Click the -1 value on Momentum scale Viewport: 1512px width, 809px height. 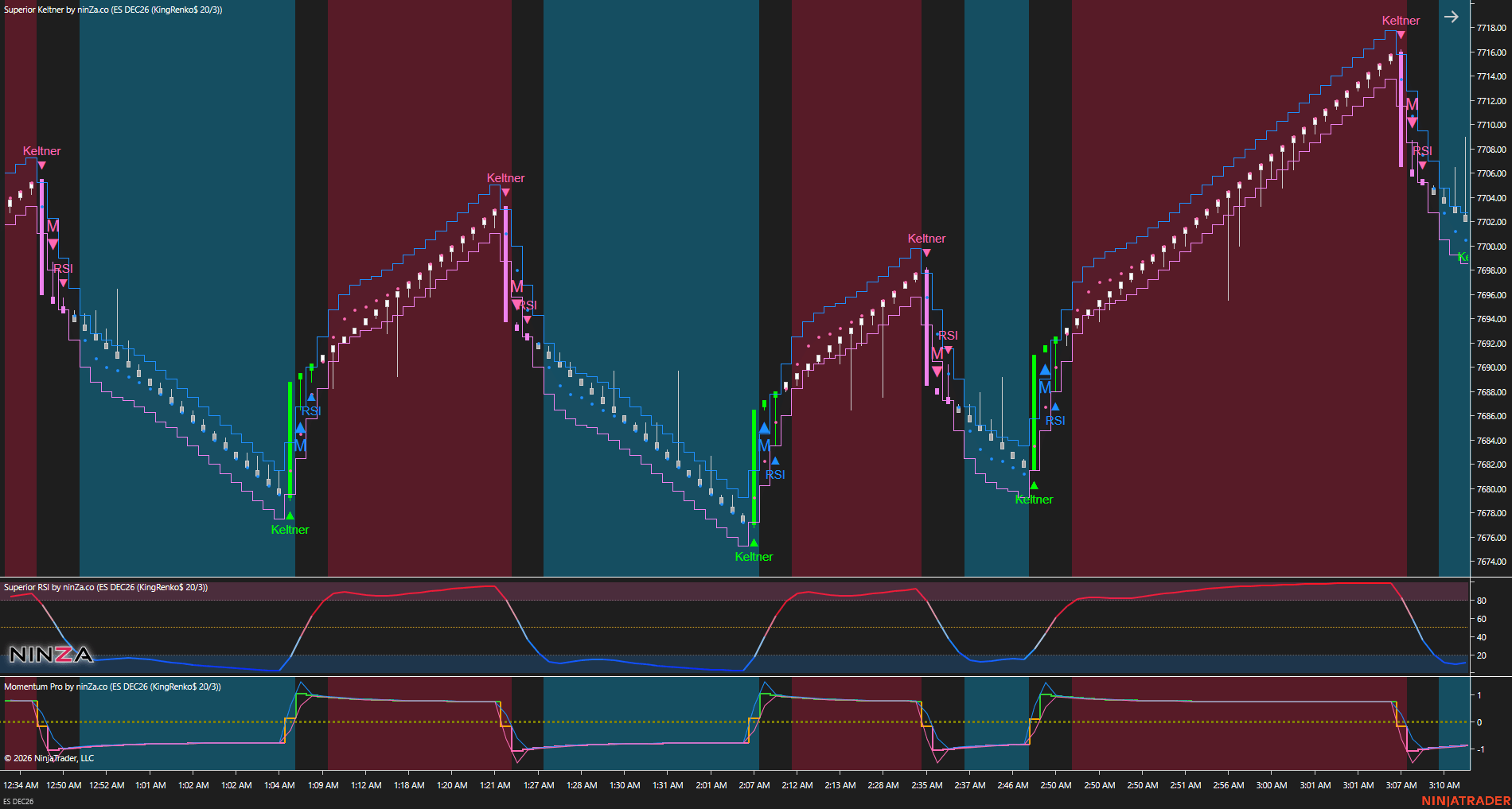(1480, 749)
